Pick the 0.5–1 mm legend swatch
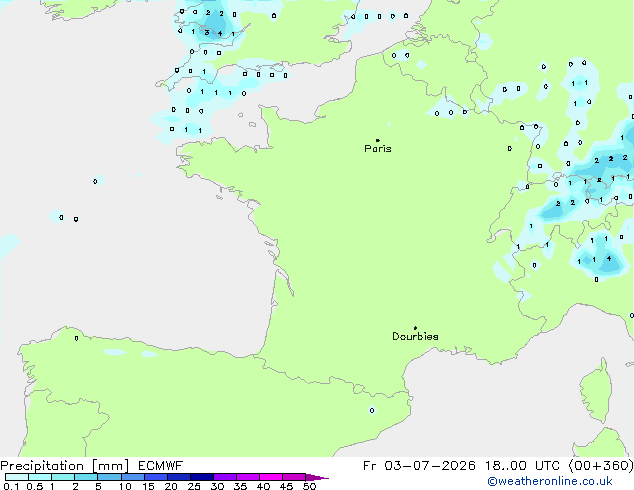Viewport: 634px width, 490px height. [x=40, y=477]
